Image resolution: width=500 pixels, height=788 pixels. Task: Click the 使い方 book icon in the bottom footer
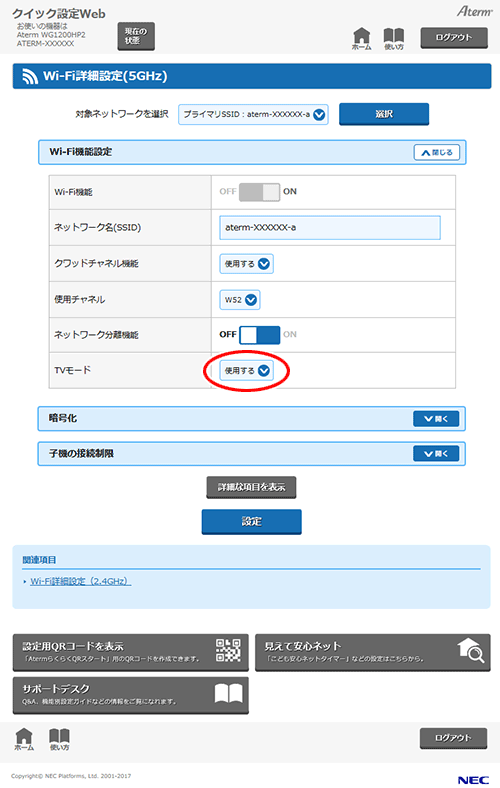point(59,739)
